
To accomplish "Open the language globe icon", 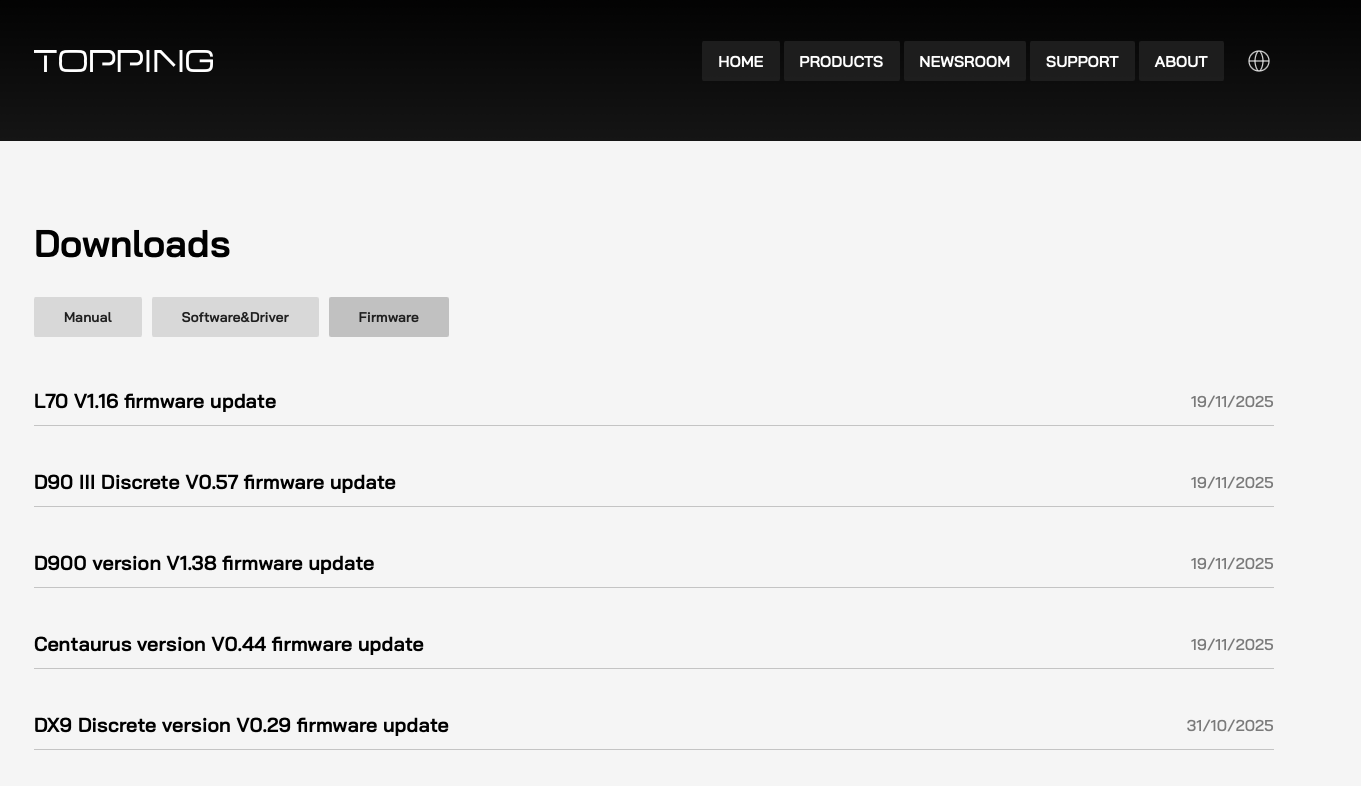I will coord(1259,61).
